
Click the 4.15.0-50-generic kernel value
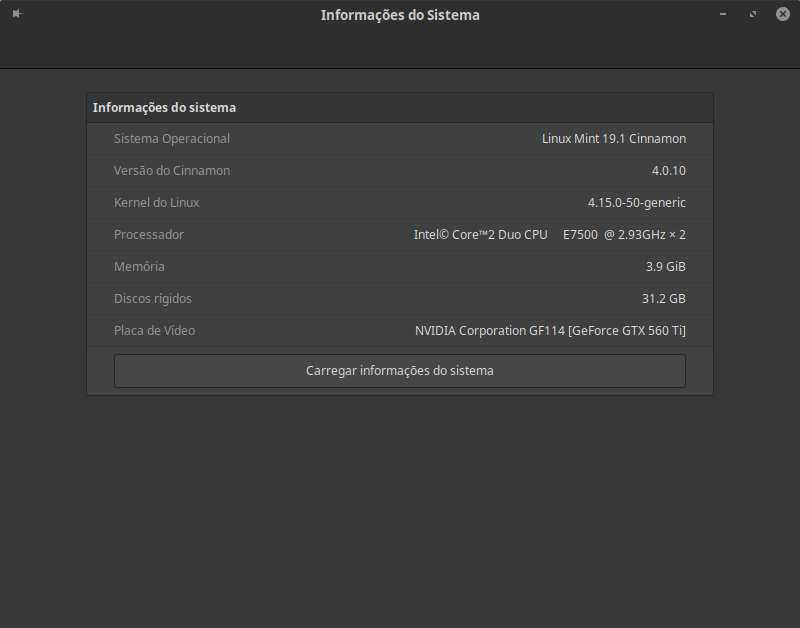click(x=636, y=203)
